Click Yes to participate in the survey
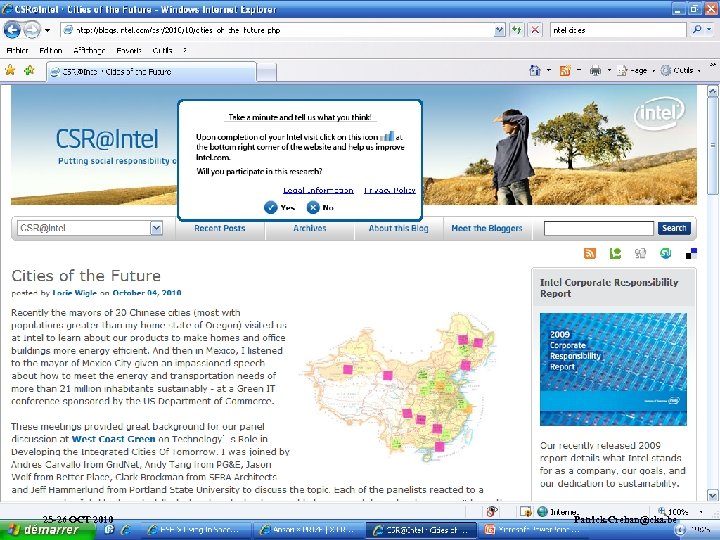The image size is (720, 540). [280, 208]
